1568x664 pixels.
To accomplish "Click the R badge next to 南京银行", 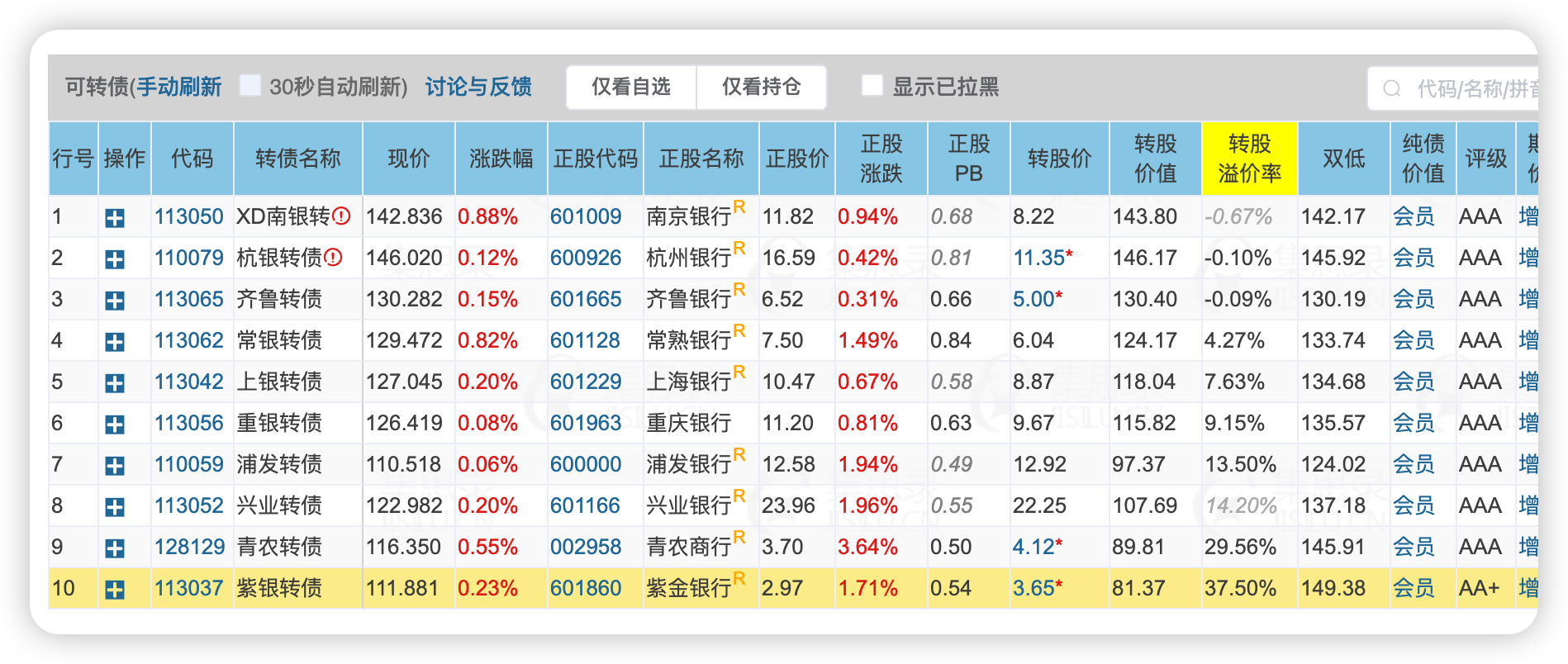I will pyautogui.click(x=739, y=206).
